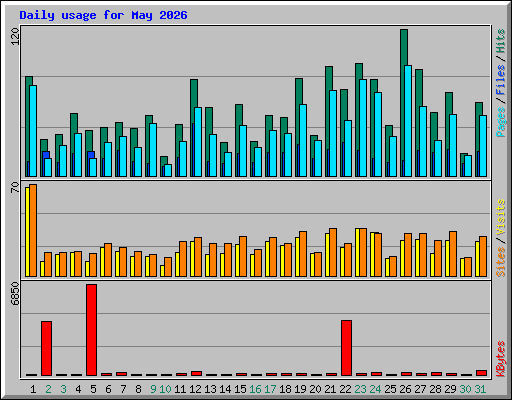Click the day 26 label on x-axis
This screenshot has height=400, width=512.
click(x=405, y=389)
